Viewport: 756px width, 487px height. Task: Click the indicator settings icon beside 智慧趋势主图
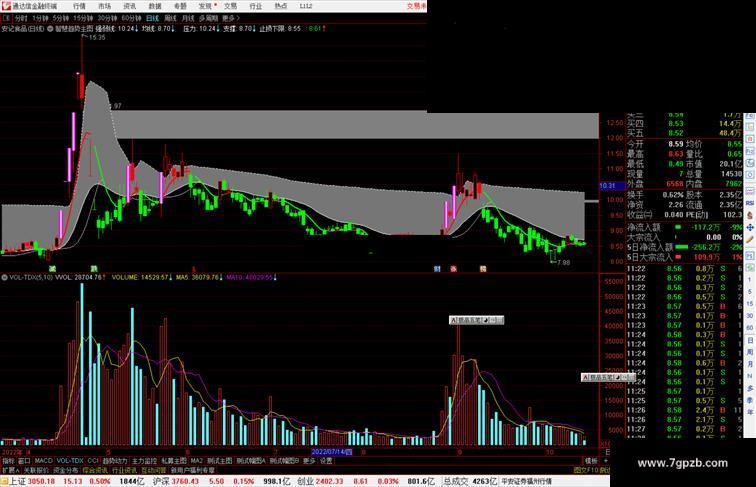pos(50,29)
